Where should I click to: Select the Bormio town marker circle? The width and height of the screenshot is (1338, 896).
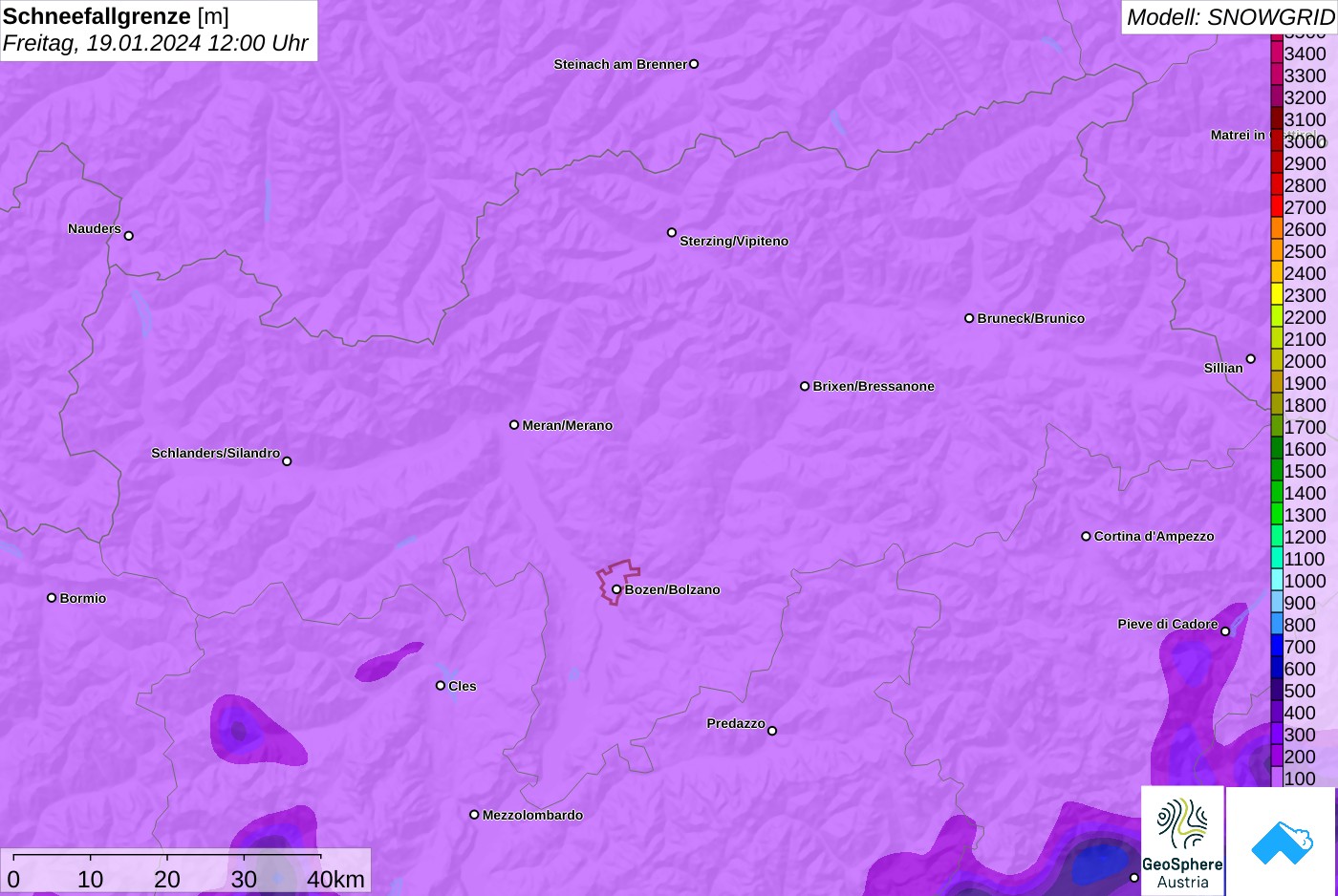pyautogui.click(x=52, y=598)
